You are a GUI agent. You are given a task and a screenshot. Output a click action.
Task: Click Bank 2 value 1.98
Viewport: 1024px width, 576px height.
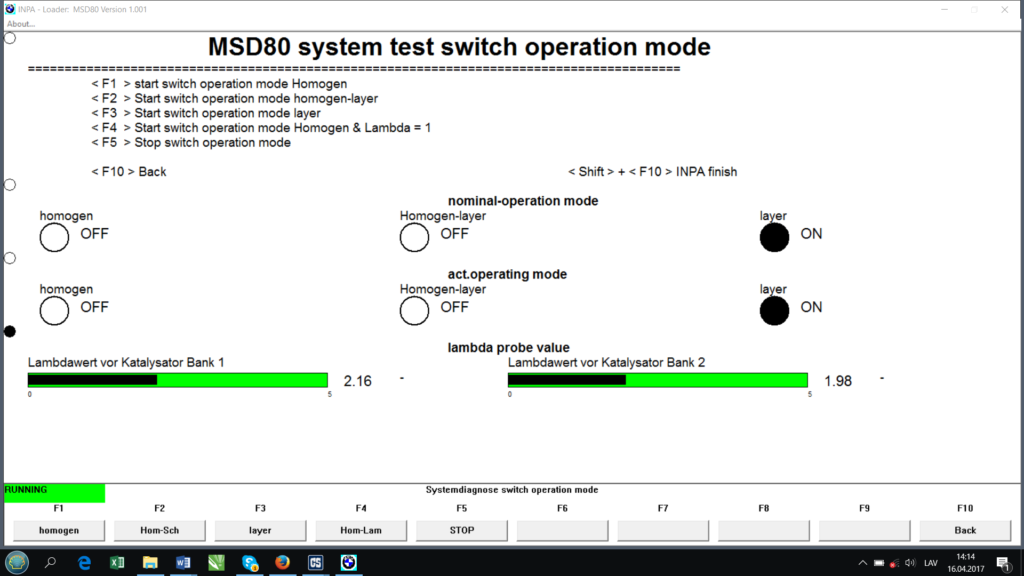point(838,381)
